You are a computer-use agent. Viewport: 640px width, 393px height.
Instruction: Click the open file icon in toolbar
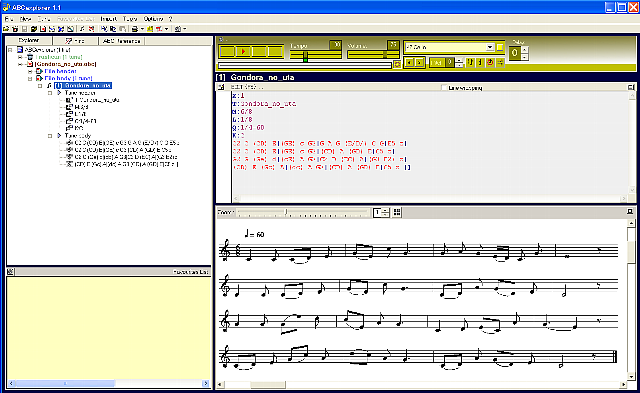[6, 29]
